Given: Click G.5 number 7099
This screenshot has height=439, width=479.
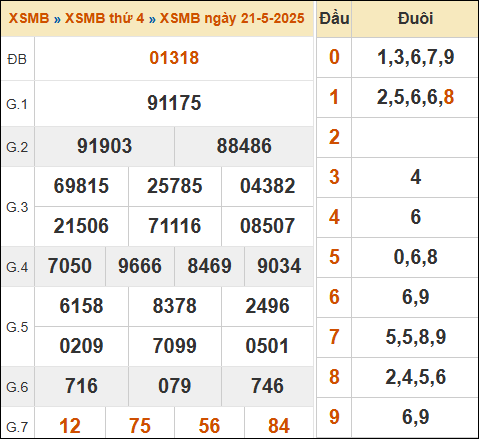Looking at the screenshot, I should click(x=174, y=346).
